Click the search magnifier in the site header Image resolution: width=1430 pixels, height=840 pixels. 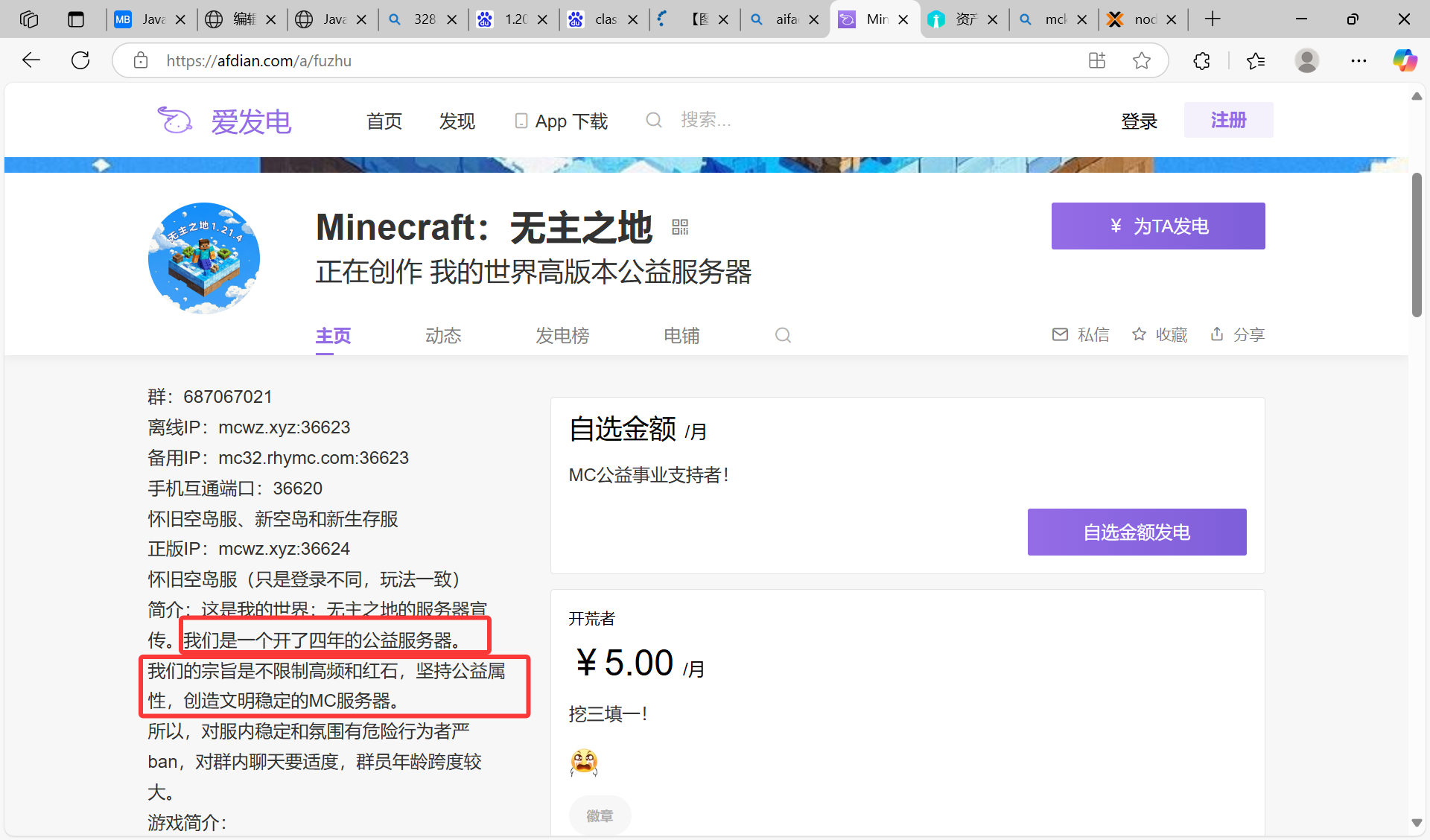tap(654, 120)
